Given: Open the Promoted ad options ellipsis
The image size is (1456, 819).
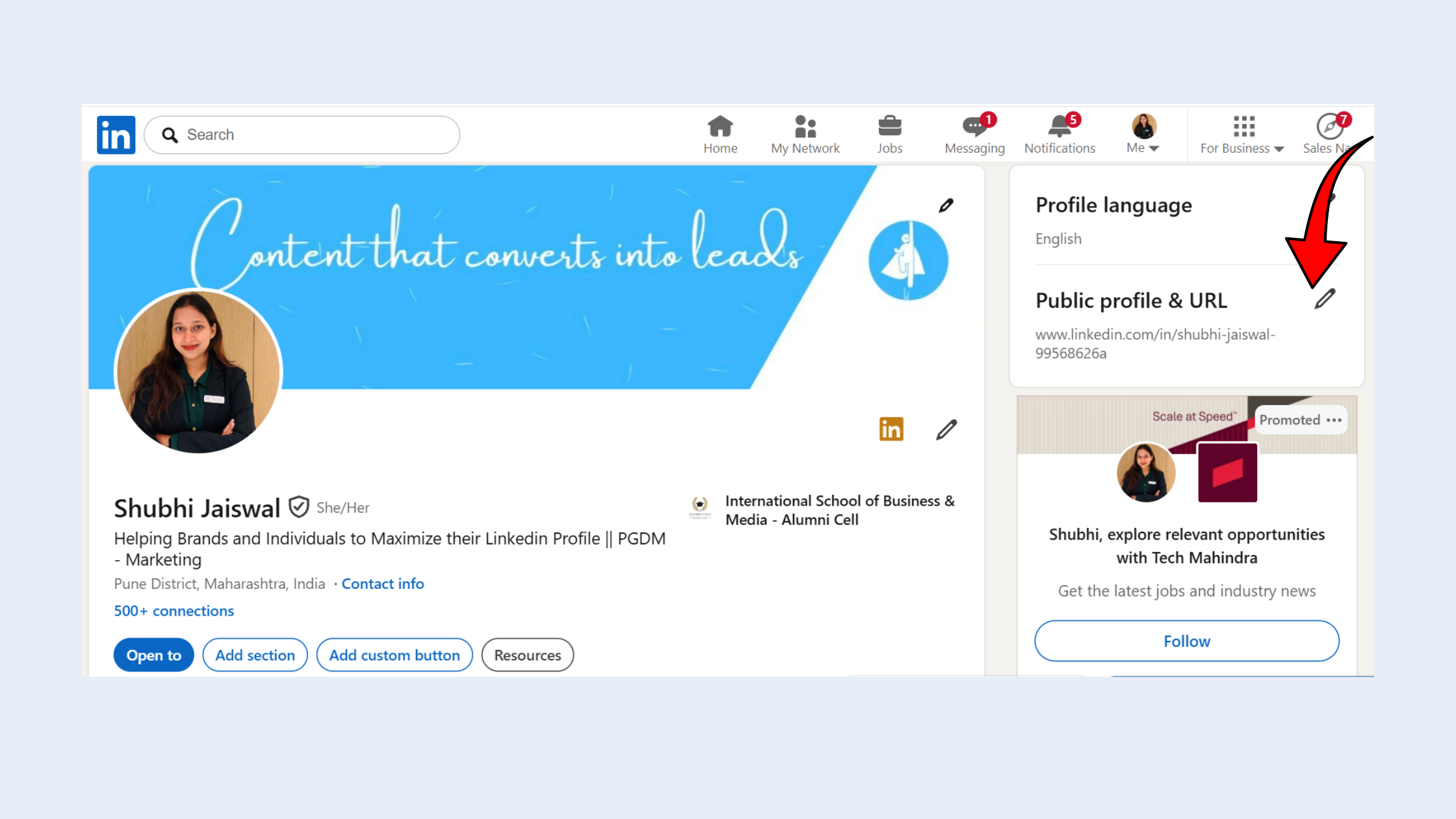Looking at the screenshot, I should pyautogui.click(x=1334, y=420).
